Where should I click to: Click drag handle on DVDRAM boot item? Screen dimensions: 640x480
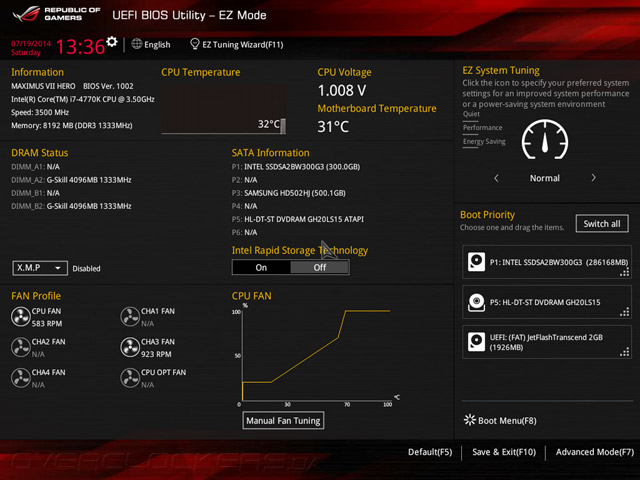pos(624,313)
